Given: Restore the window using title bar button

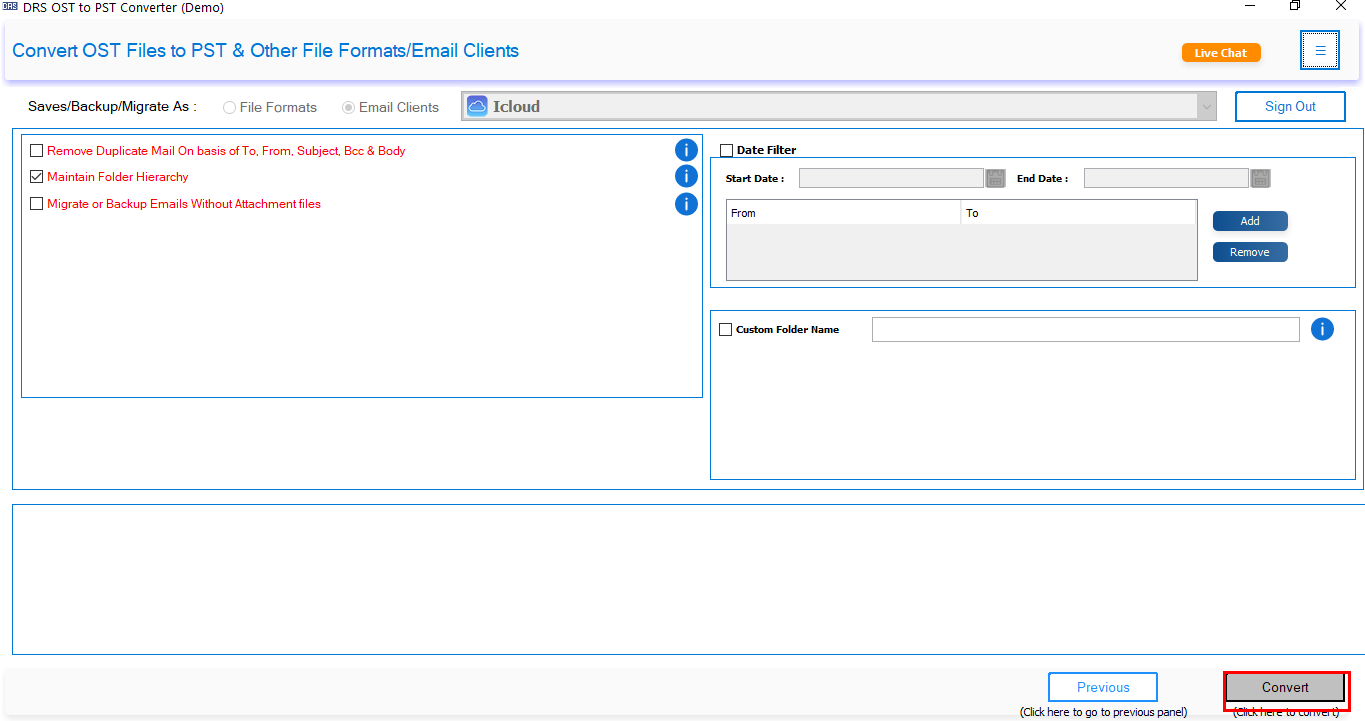Looking at the screenshot, I should 1295,6.
